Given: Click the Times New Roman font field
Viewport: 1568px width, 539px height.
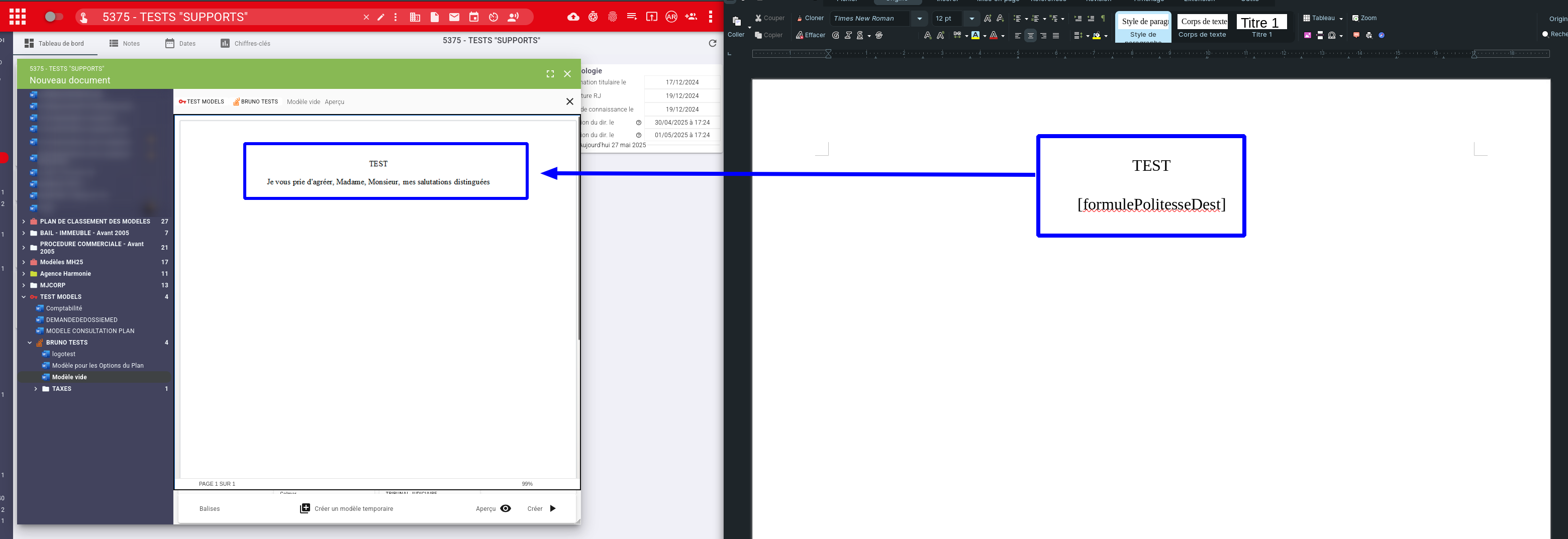Looking at the screenshot, I should [870, 18].
